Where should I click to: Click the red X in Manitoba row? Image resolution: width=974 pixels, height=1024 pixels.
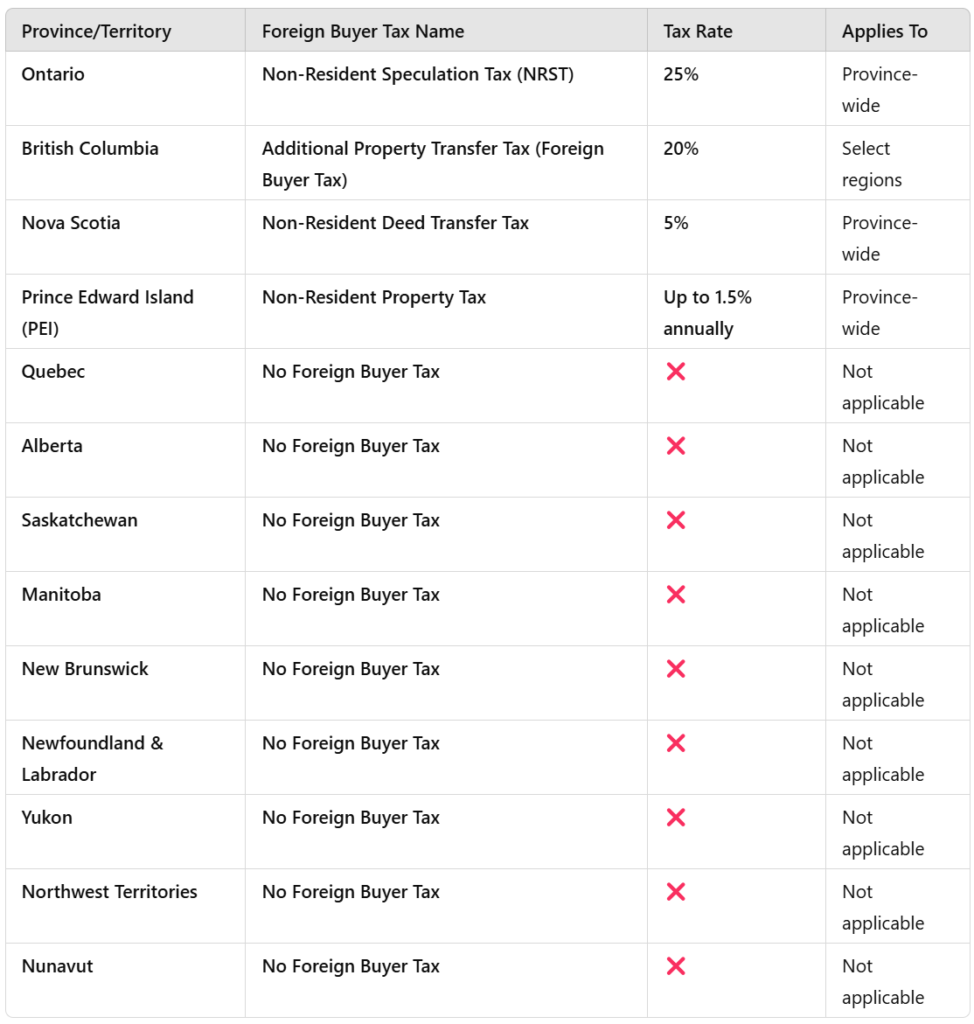click(x=676, y=595)
